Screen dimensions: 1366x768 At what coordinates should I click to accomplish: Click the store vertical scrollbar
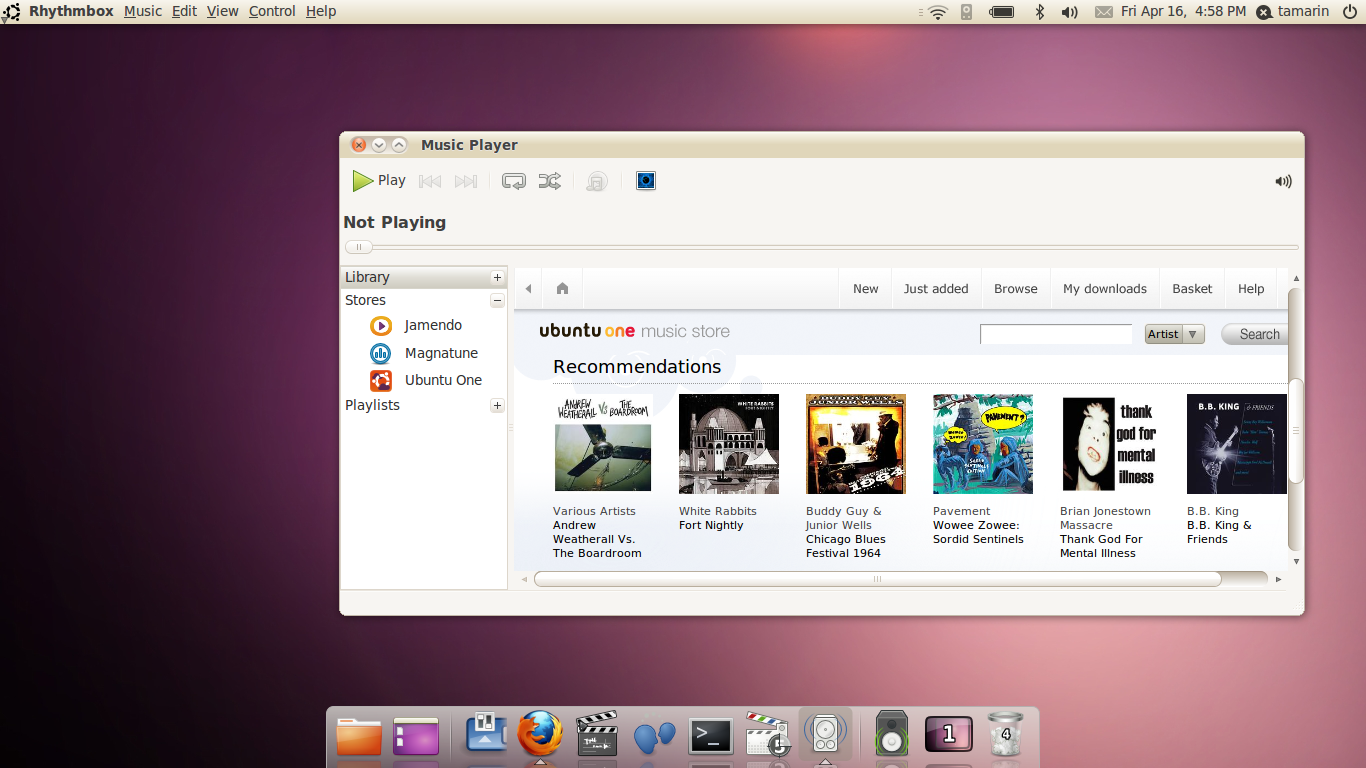(1296, 430)
